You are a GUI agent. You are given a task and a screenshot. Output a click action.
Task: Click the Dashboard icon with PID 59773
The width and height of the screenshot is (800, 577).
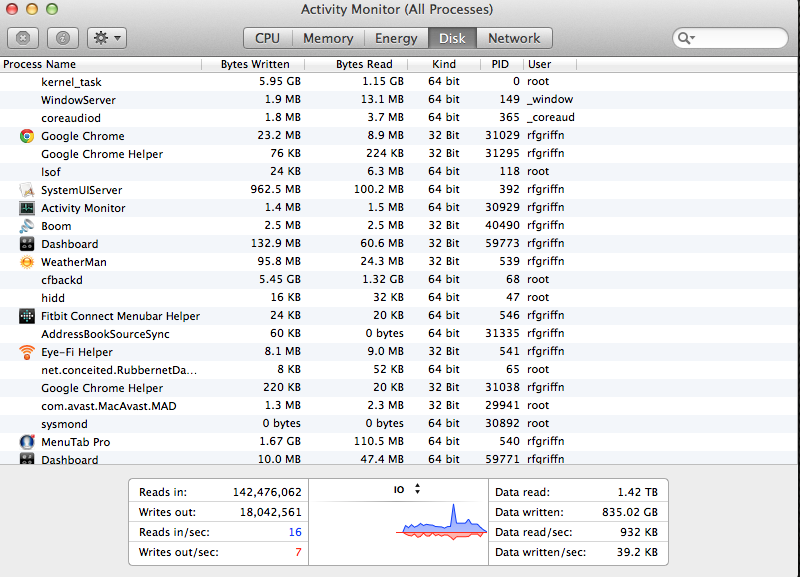click(27, 244)
